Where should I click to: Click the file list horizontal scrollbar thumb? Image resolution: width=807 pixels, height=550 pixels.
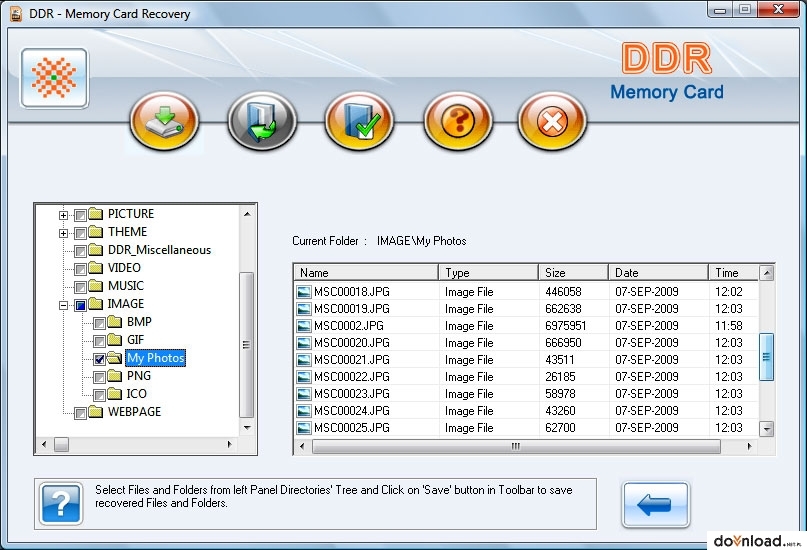pos(516,446)
